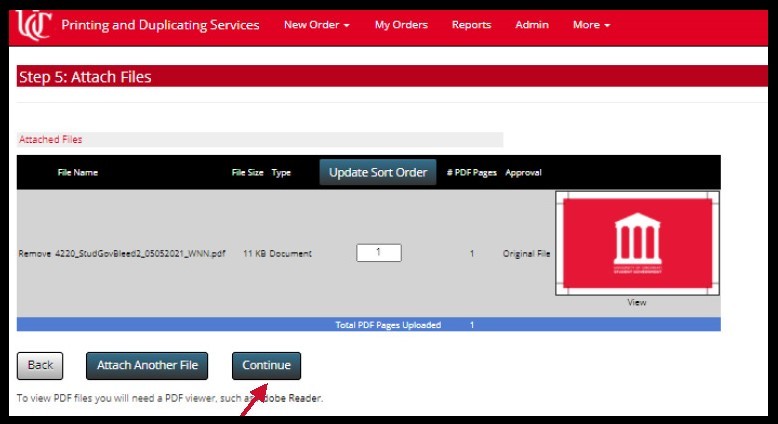The width and height of the screenshot is (778, 424).
Task: Click the View link under the preview
Action: coord(637,302)
